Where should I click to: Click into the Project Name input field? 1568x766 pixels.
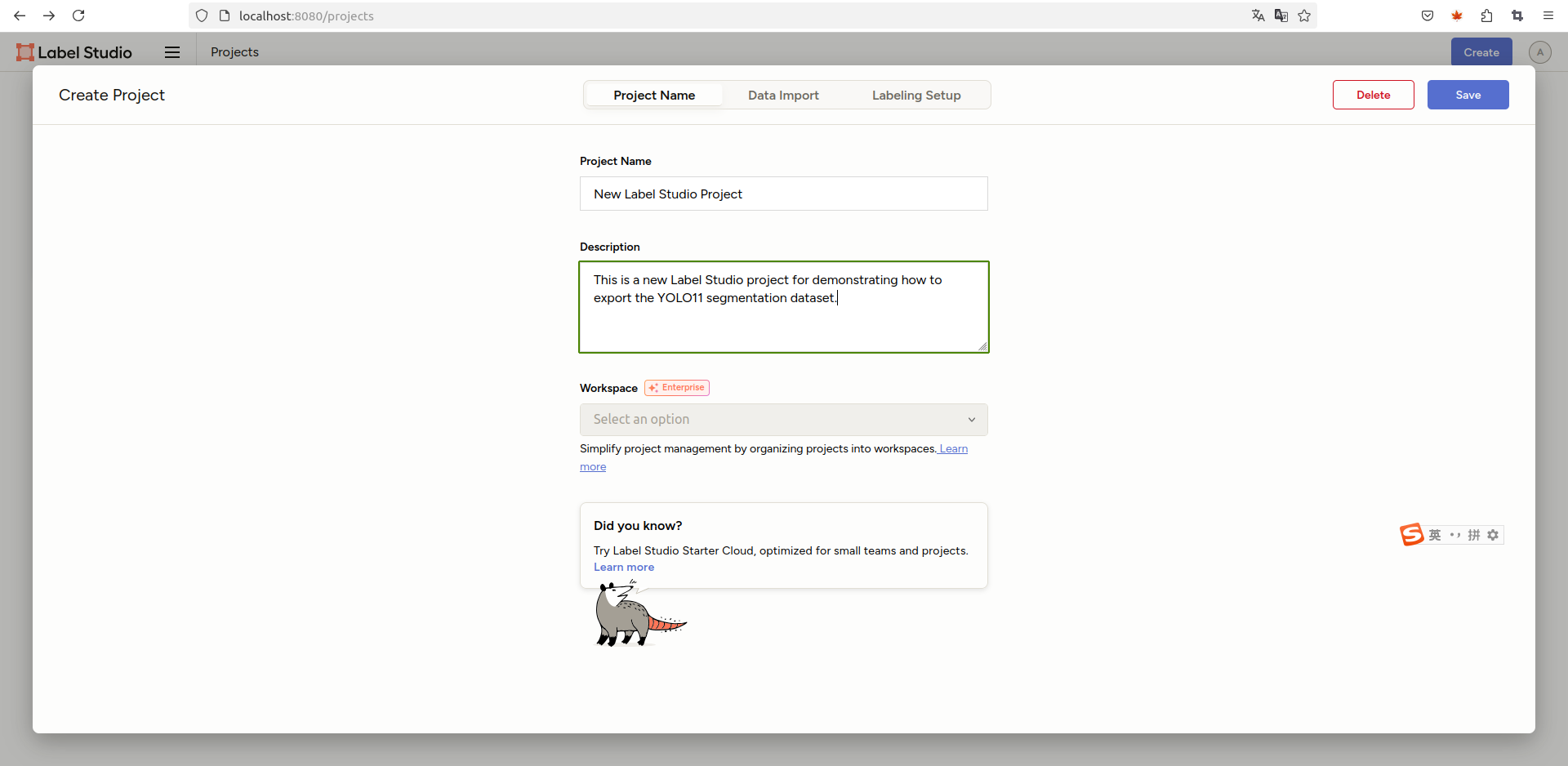coord(783,194)
